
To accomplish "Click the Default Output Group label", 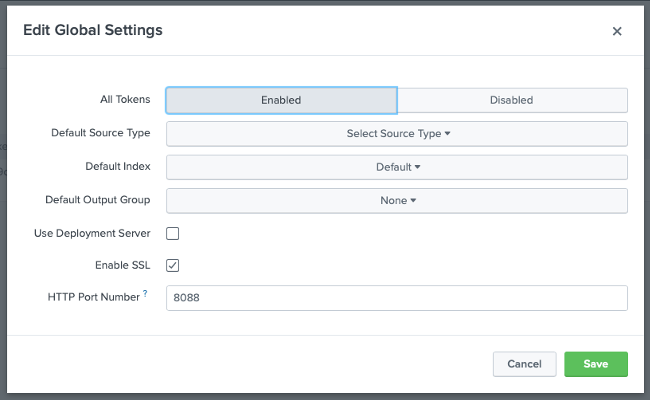I will click(97, 199).
